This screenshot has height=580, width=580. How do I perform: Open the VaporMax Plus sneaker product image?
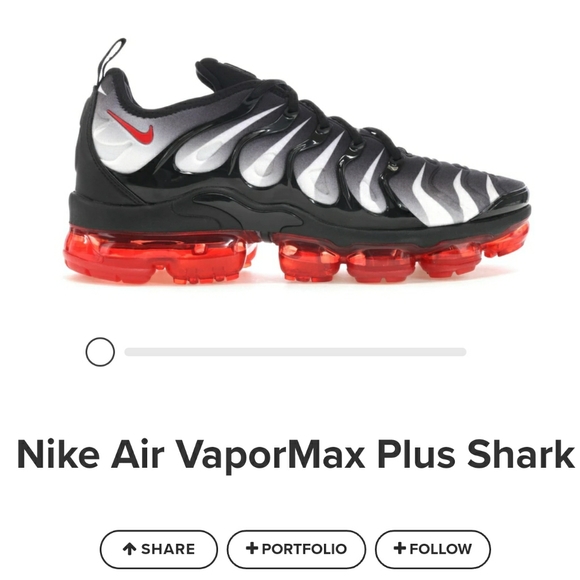click(x=298, y=161)
